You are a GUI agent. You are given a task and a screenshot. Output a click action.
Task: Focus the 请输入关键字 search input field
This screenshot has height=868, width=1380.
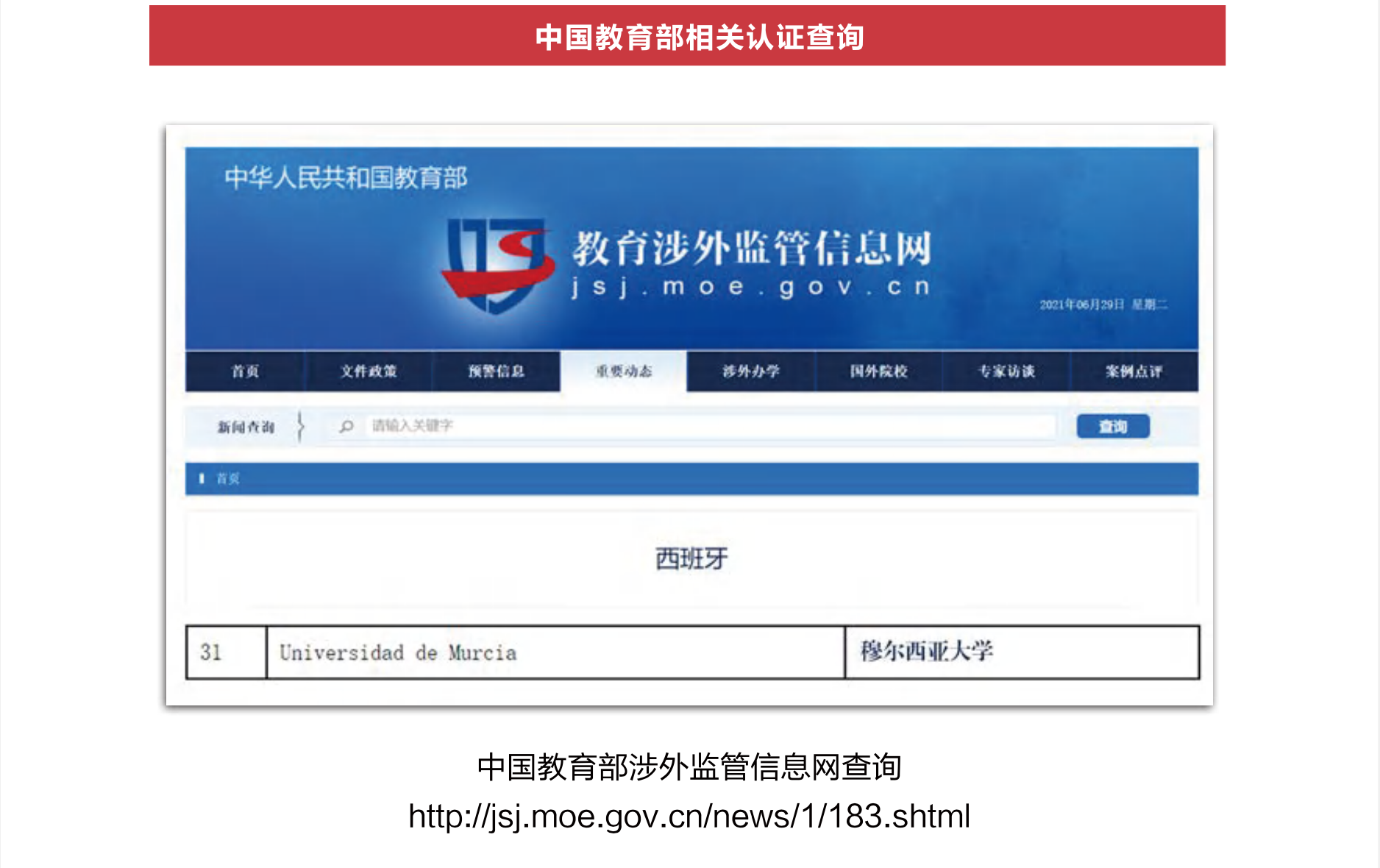[x=710, y=426]
